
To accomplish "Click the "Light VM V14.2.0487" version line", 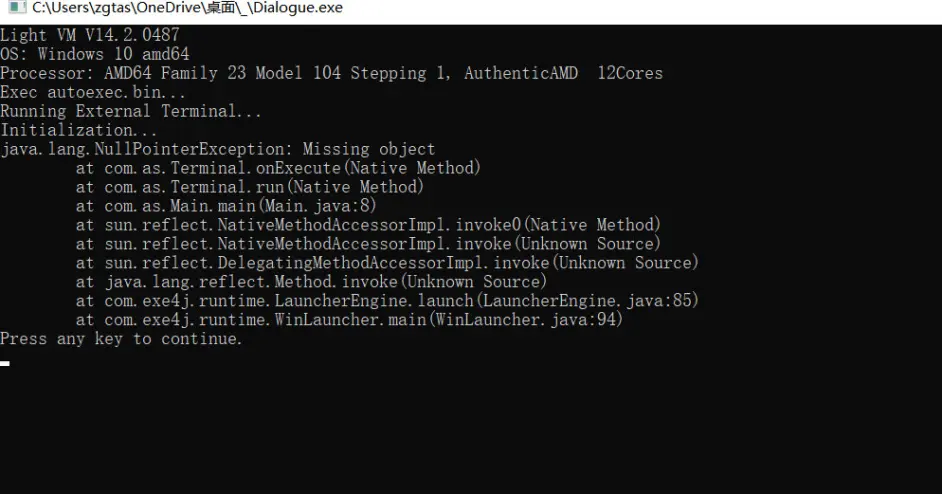I will [90, 35].
